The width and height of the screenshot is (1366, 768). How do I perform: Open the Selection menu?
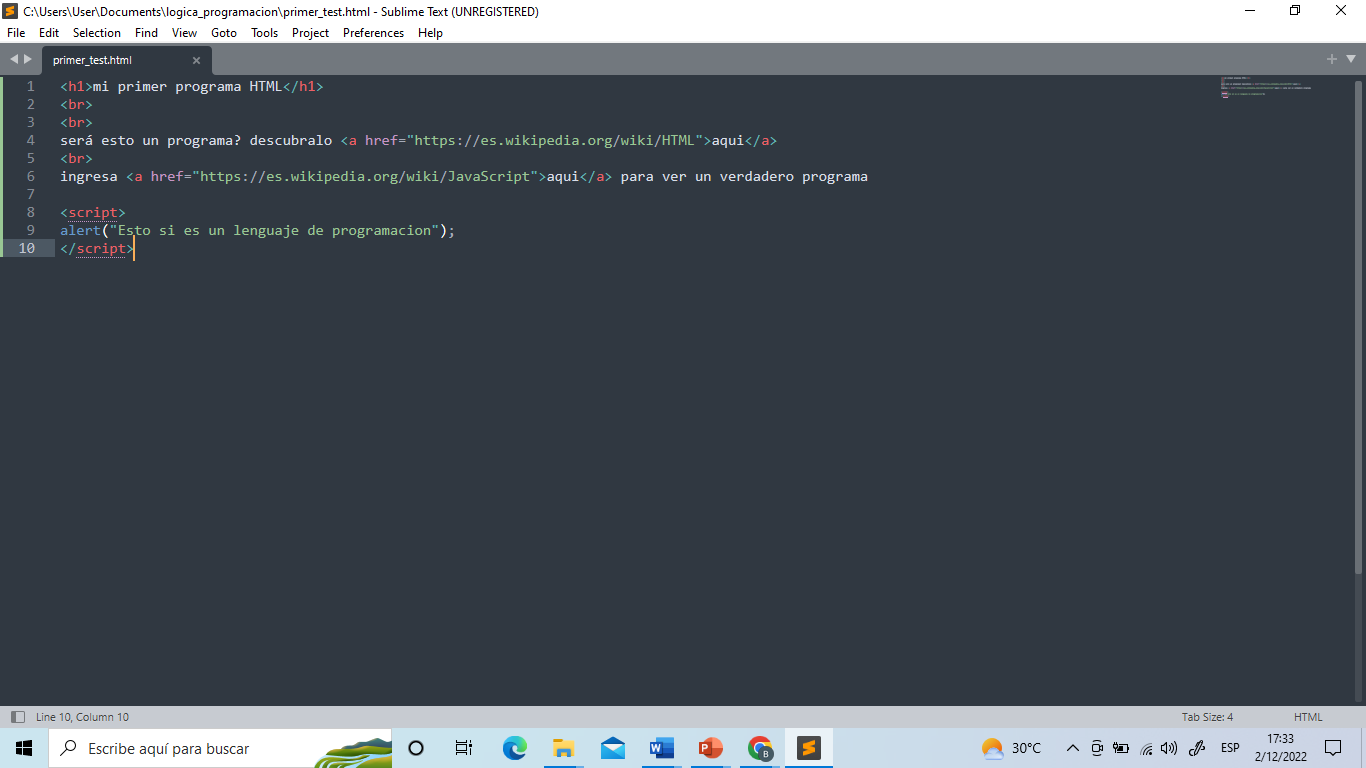tap(97, 33)
